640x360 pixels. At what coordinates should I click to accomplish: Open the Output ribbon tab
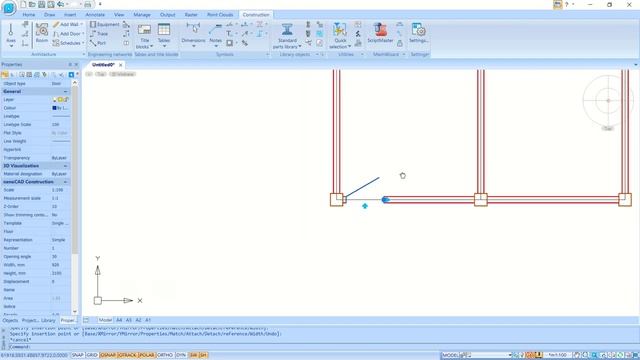pyautogui.click(x=167, y=15)
